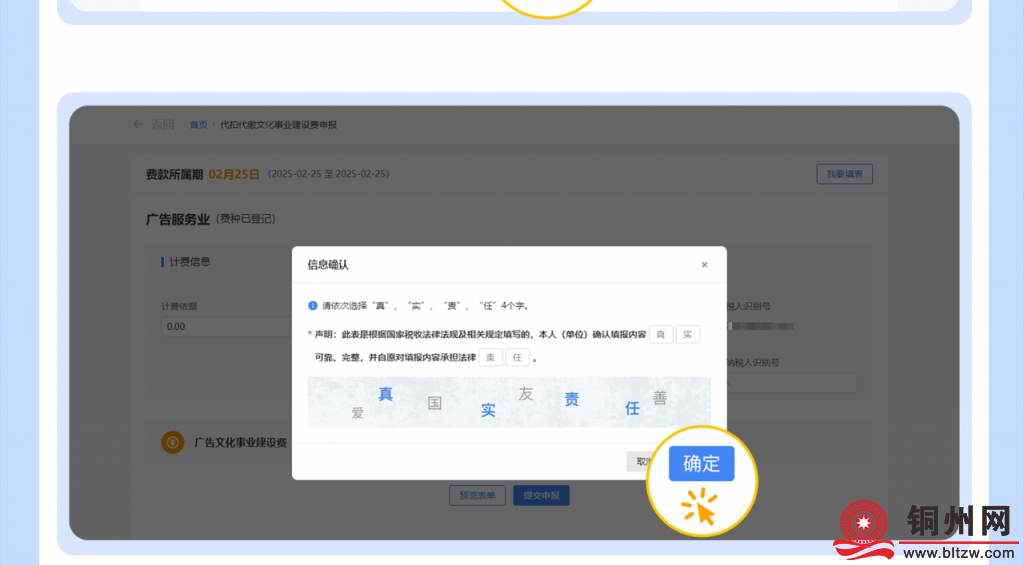Click the 预览表单 button
The image size is (1024, 565).
[477, 495]
